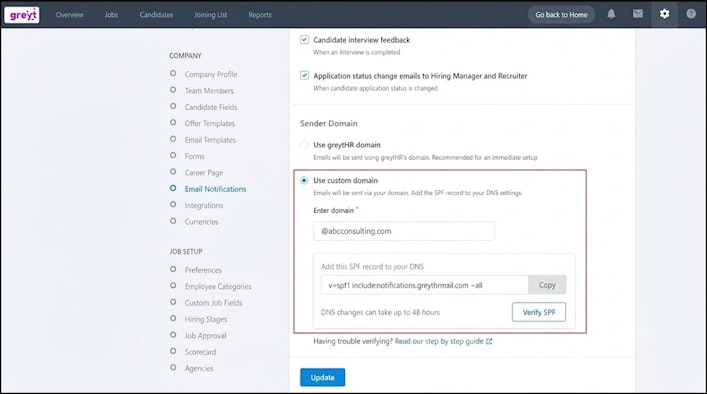
Task: Select Email Notifications in sidebar
Action: click(215, 189)
